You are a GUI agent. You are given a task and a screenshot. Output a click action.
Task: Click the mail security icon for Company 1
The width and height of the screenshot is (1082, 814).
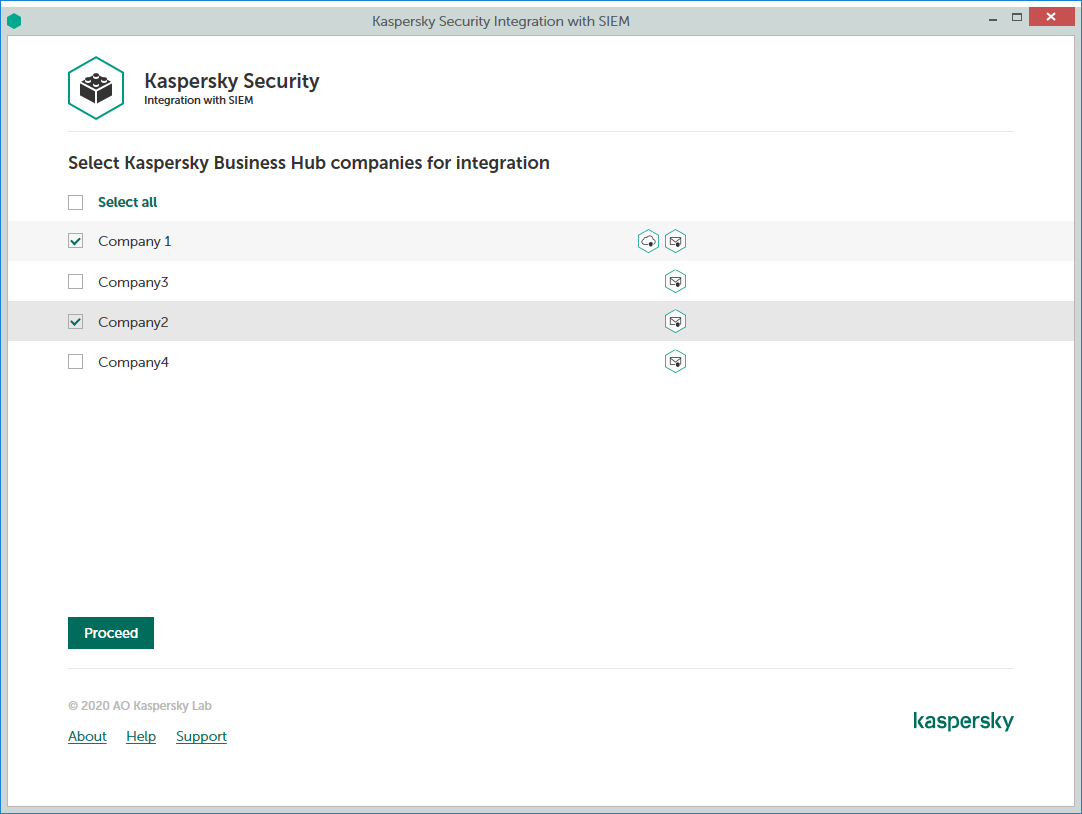coord(676,241)
